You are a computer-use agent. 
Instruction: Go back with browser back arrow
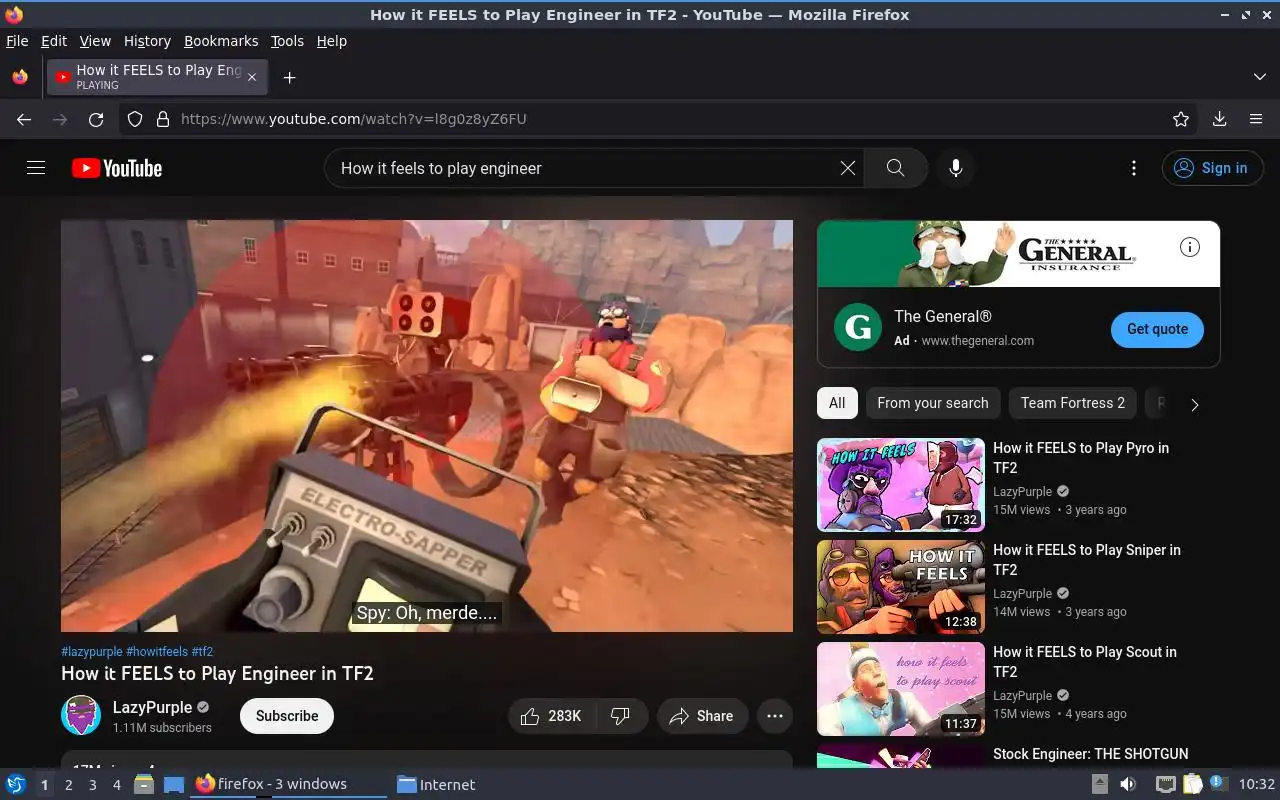coord(24,119)
